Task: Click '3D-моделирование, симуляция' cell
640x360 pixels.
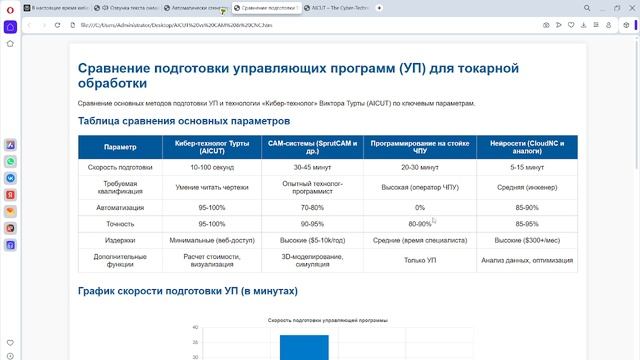Action: [x=312, y=260]
